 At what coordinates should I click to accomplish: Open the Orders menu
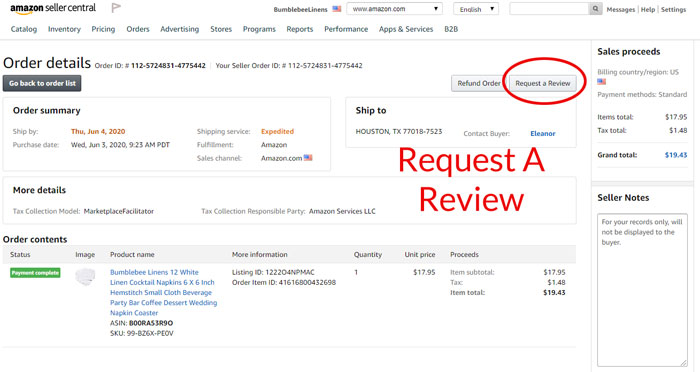click(138, 29)
